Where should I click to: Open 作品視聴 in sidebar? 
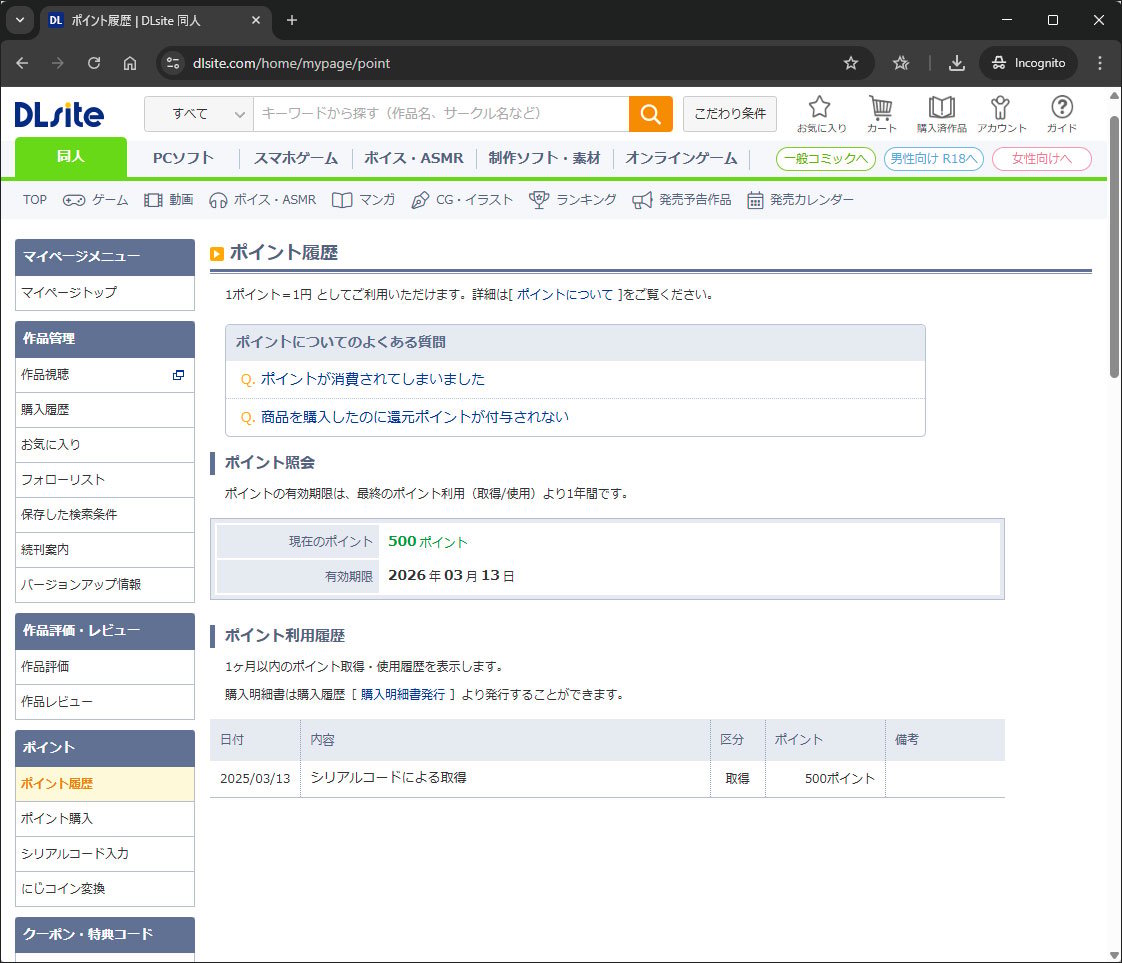(104, 375)
